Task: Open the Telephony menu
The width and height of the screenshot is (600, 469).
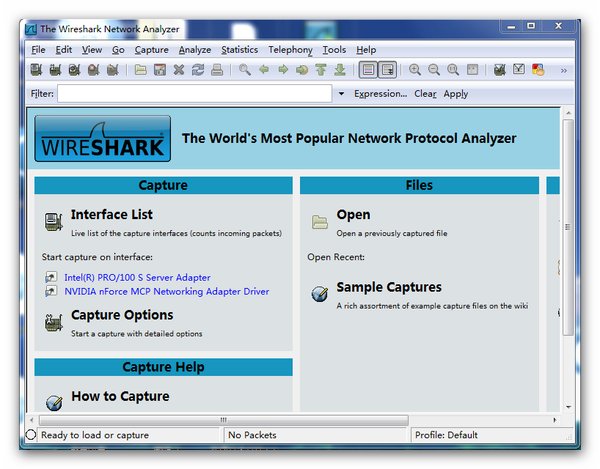Action: coord(290,50)
